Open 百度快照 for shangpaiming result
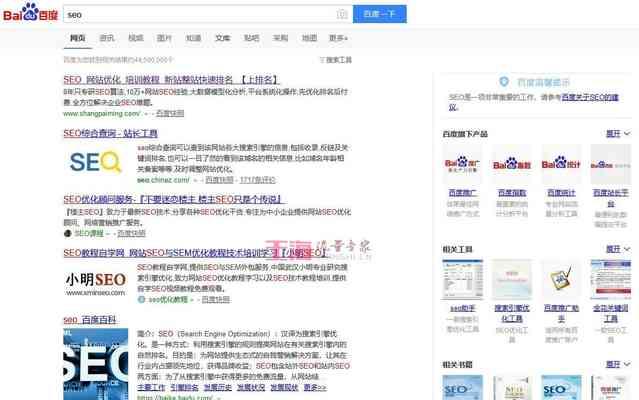The width and height of the screenshot is (639, 400). click(170, 114)
